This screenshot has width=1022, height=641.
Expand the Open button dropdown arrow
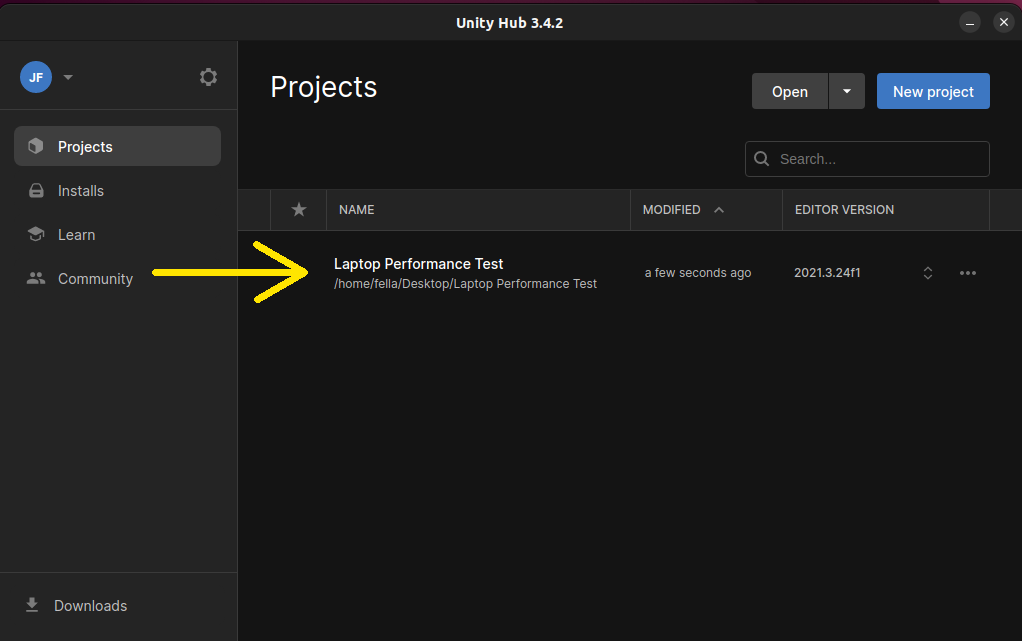(847, 91)
